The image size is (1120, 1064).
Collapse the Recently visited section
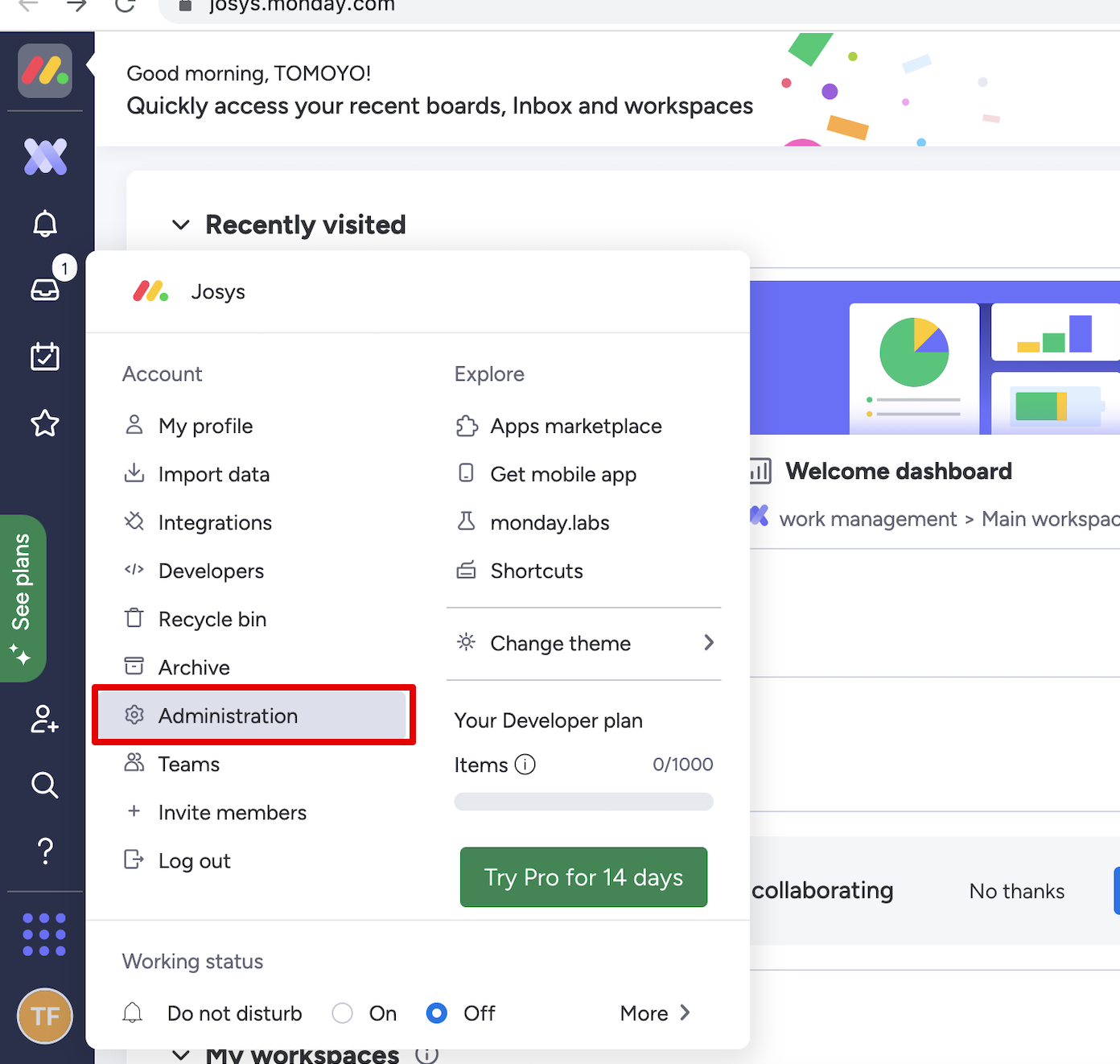coord(181,225)
